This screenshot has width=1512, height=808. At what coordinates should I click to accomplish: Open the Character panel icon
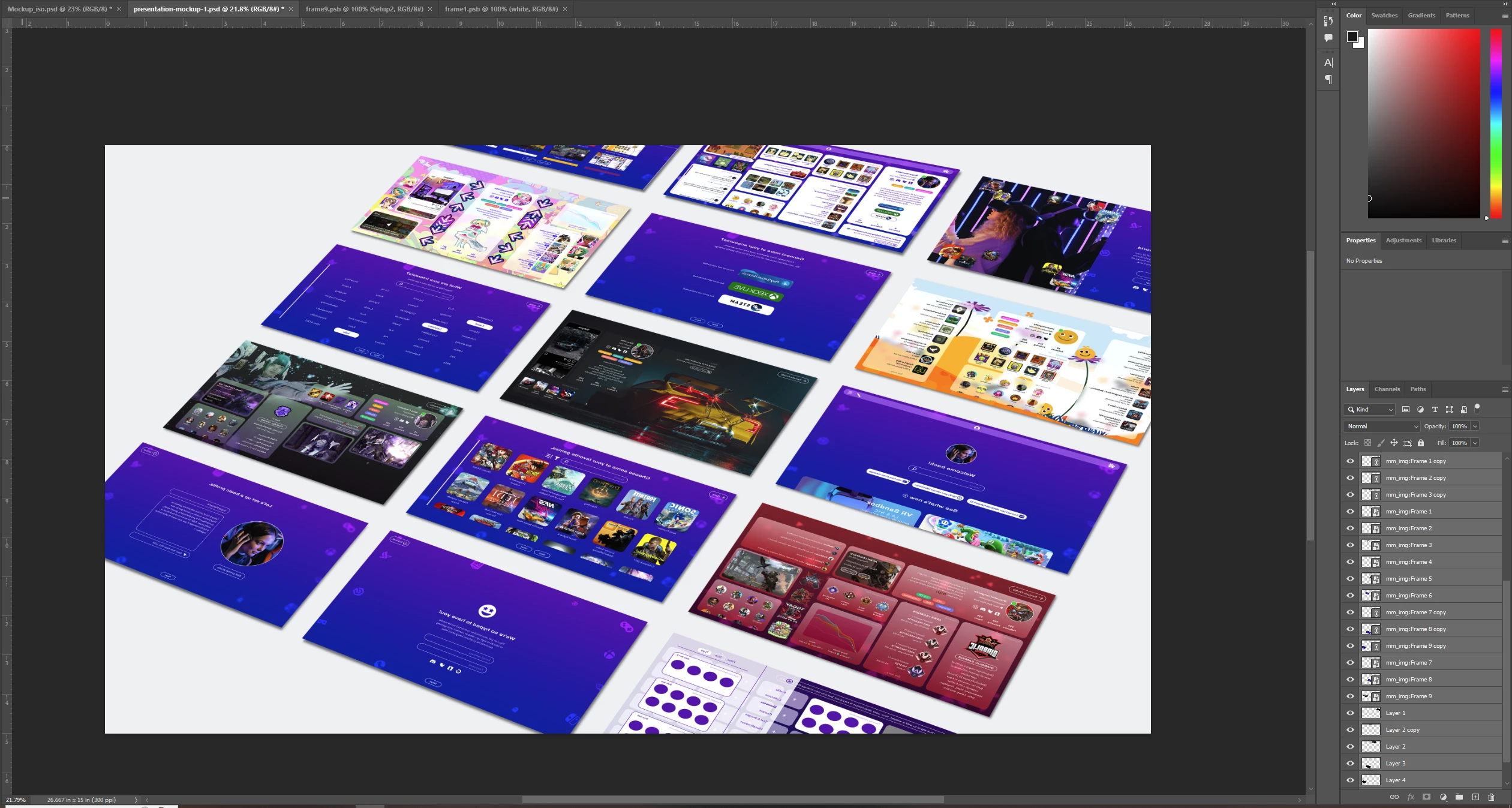point(1328,62)
